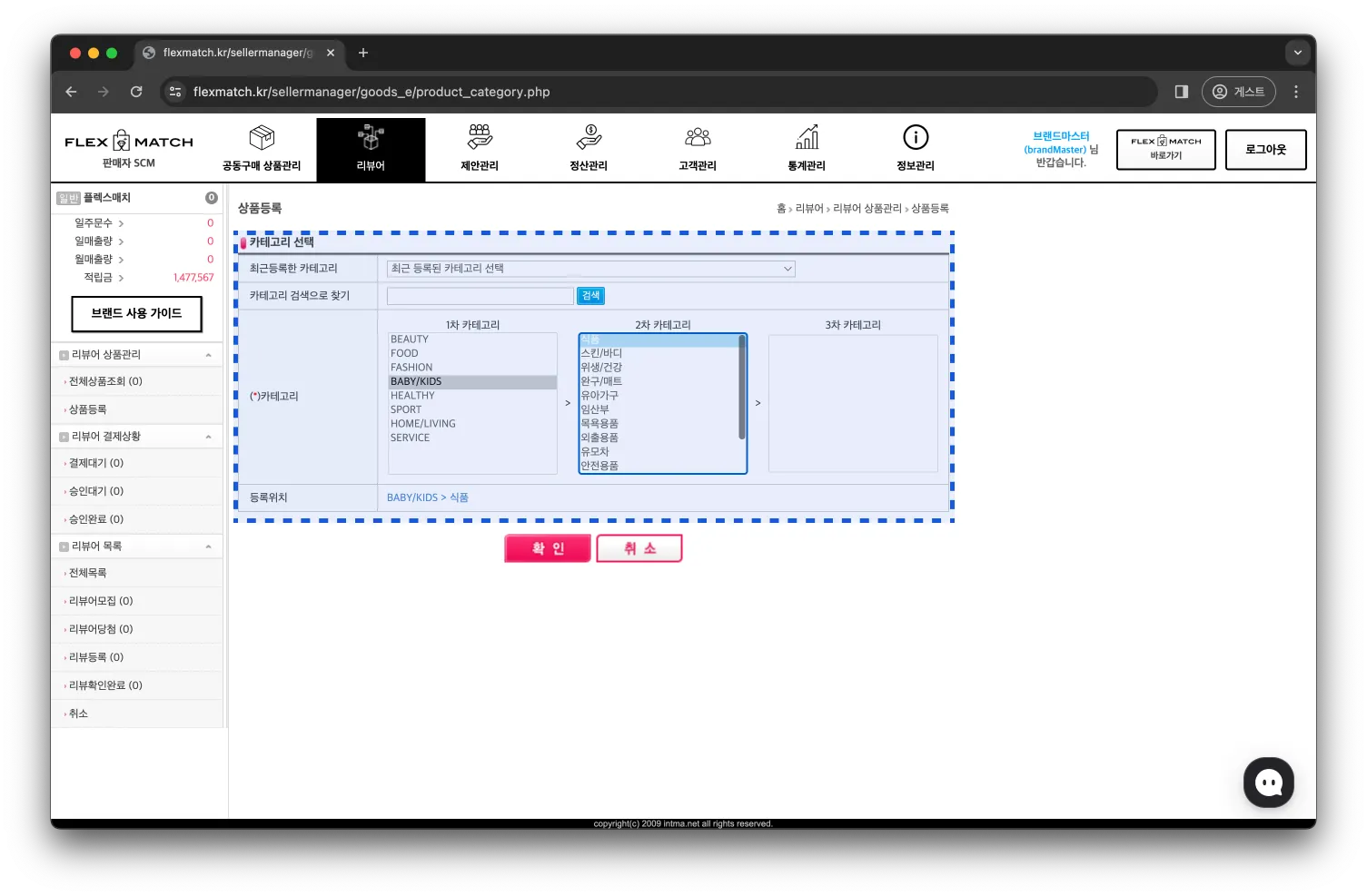Open 상품등록 in the sidebar
Screen dimensions: 1367x896
click(87, 409)
